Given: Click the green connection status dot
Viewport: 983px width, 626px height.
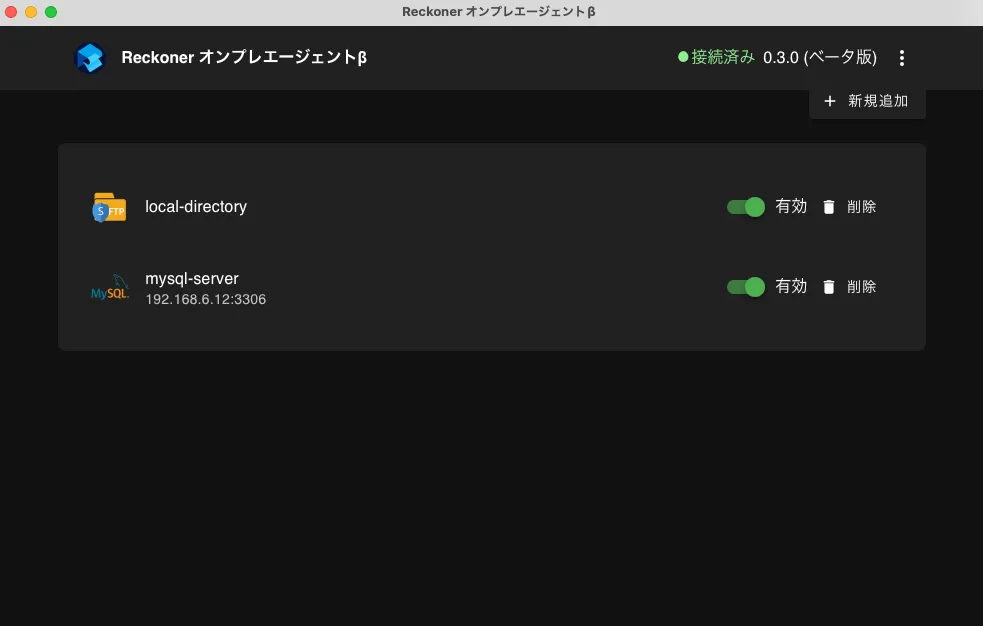Looking at the screenshot, I should 683,57.
